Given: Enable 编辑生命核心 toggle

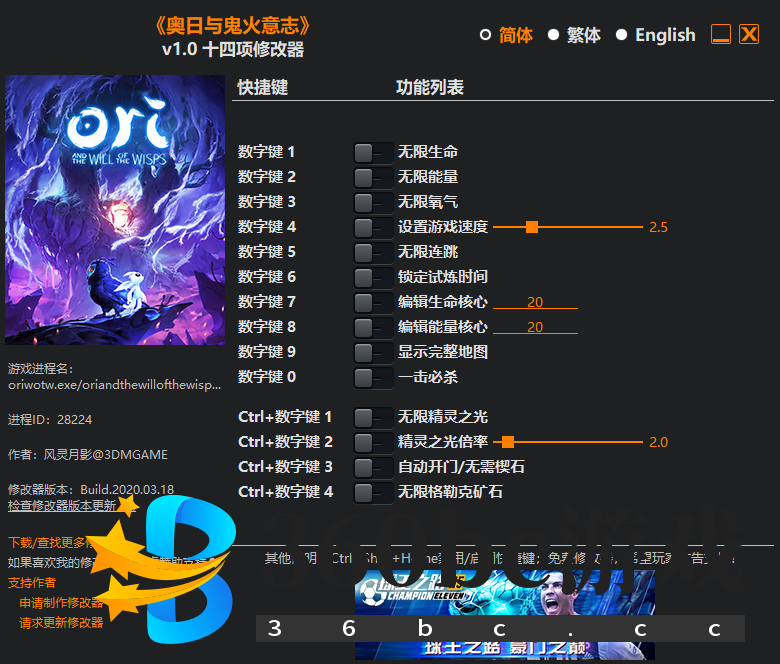Looking at the screenshot, I should tap(373, 302).
